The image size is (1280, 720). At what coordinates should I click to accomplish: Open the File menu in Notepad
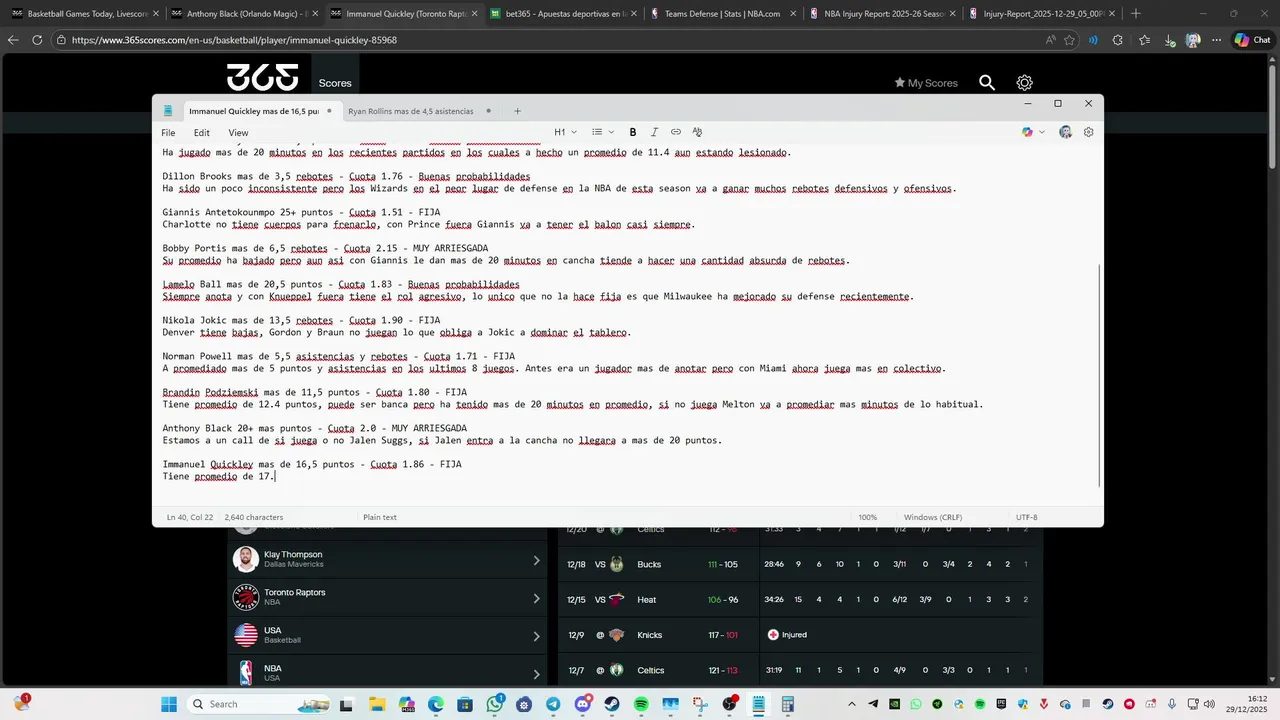(168, 132)
